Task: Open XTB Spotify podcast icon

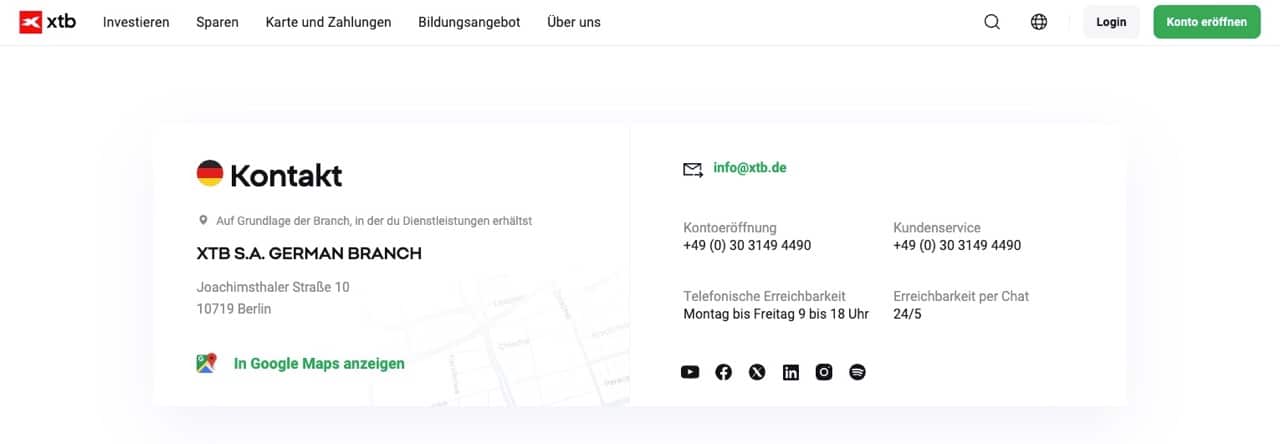Action: 857,372
